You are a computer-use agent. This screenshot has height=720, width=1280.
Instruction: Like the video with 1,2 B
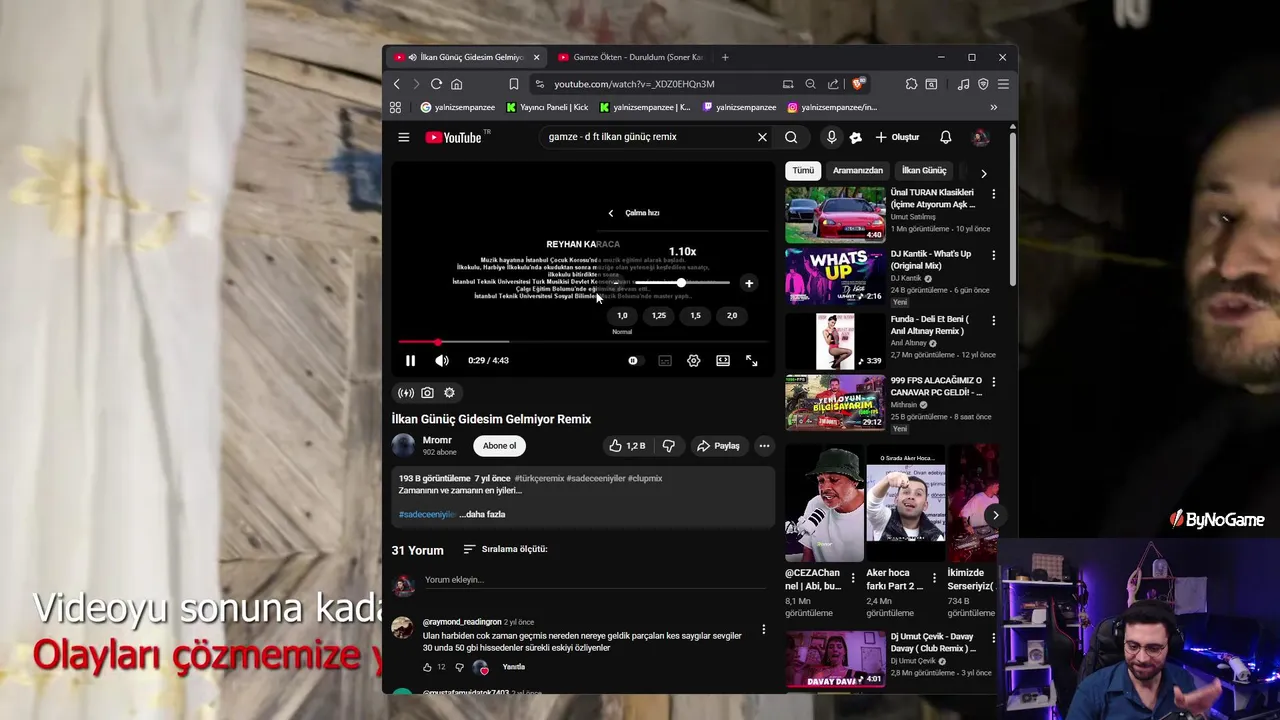tap(627, 446)
